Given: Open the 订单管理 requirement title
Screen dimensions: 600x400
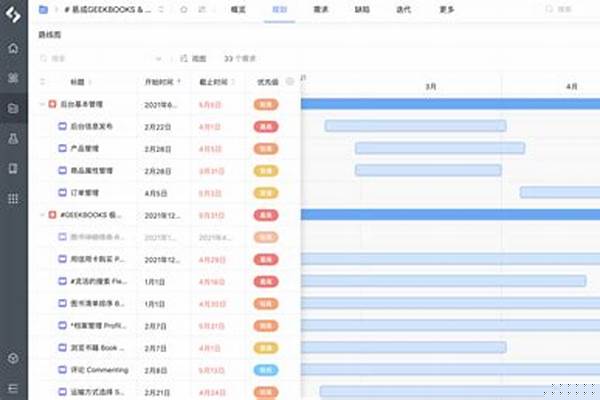Looking at the screenshot, I should pyautogui.click(x=85, y=193).
